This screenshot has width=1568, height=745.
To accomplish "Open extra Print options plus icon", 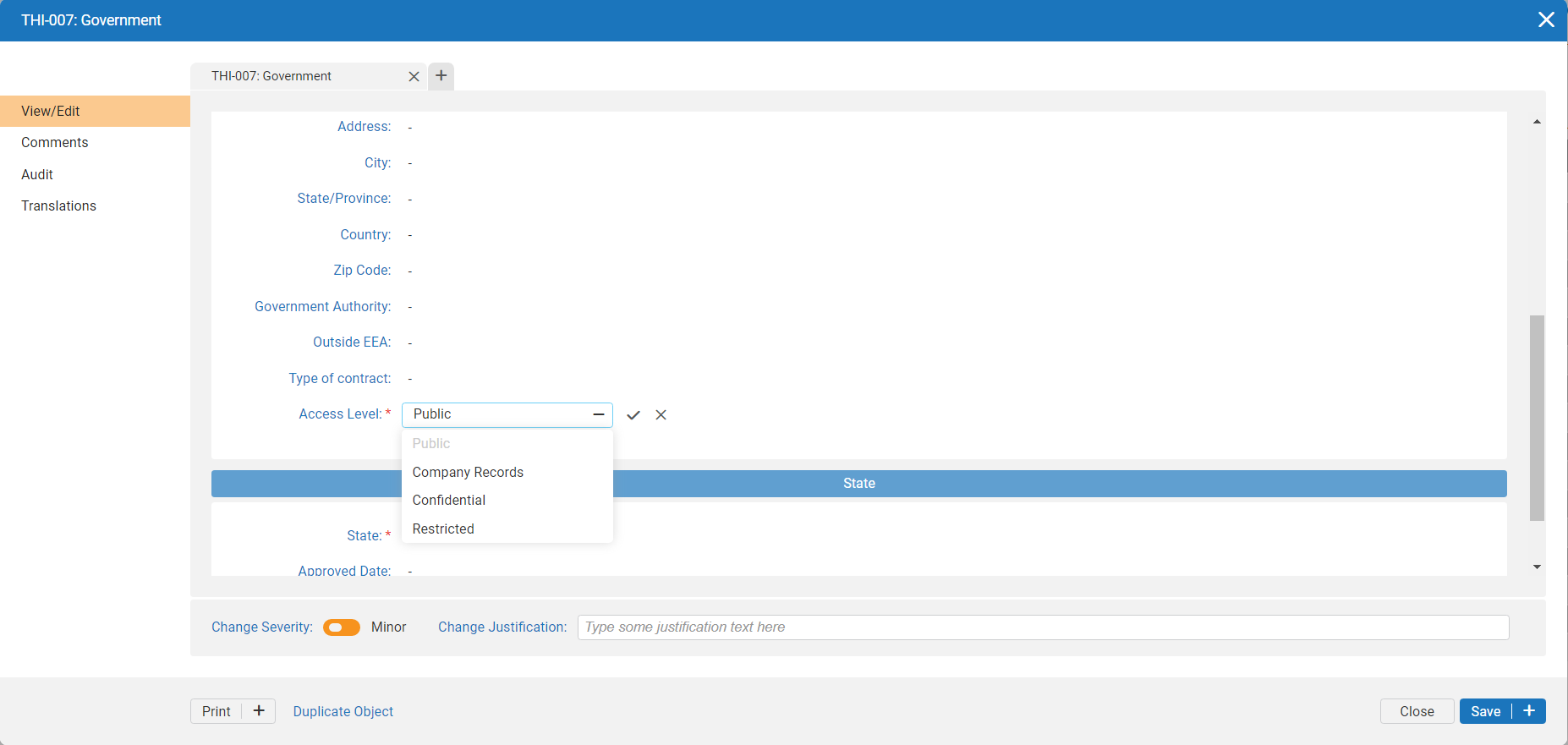I will [259, 711].
